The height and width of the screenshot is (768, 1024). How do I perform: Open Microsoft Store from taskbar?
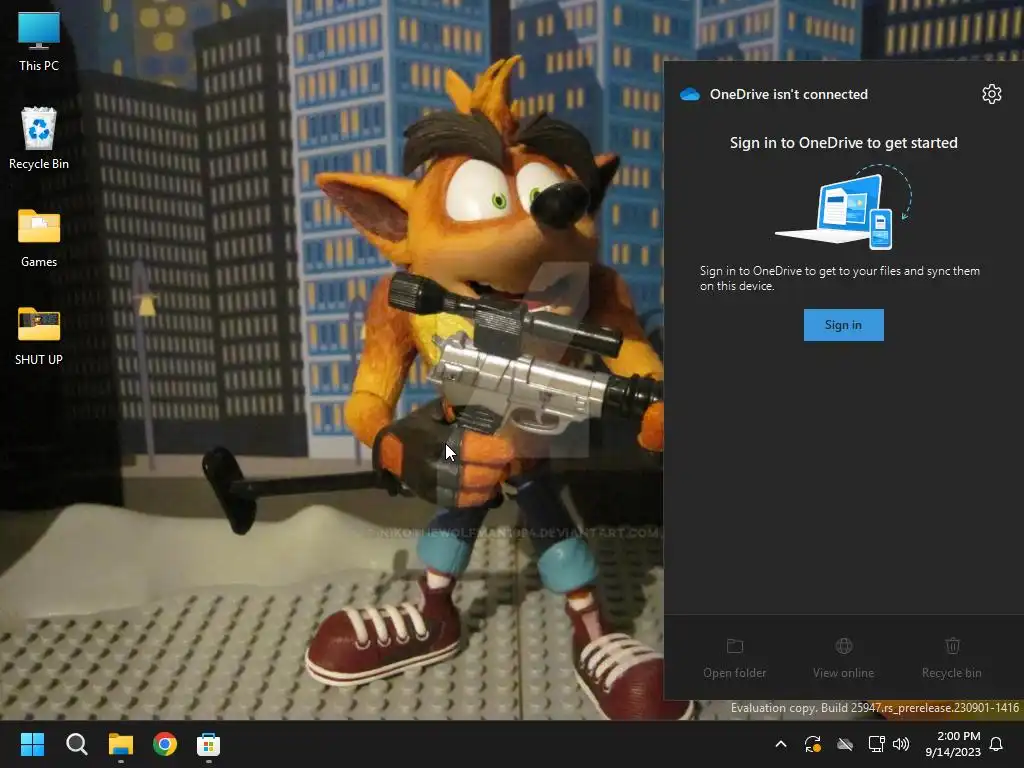[208, 744]
